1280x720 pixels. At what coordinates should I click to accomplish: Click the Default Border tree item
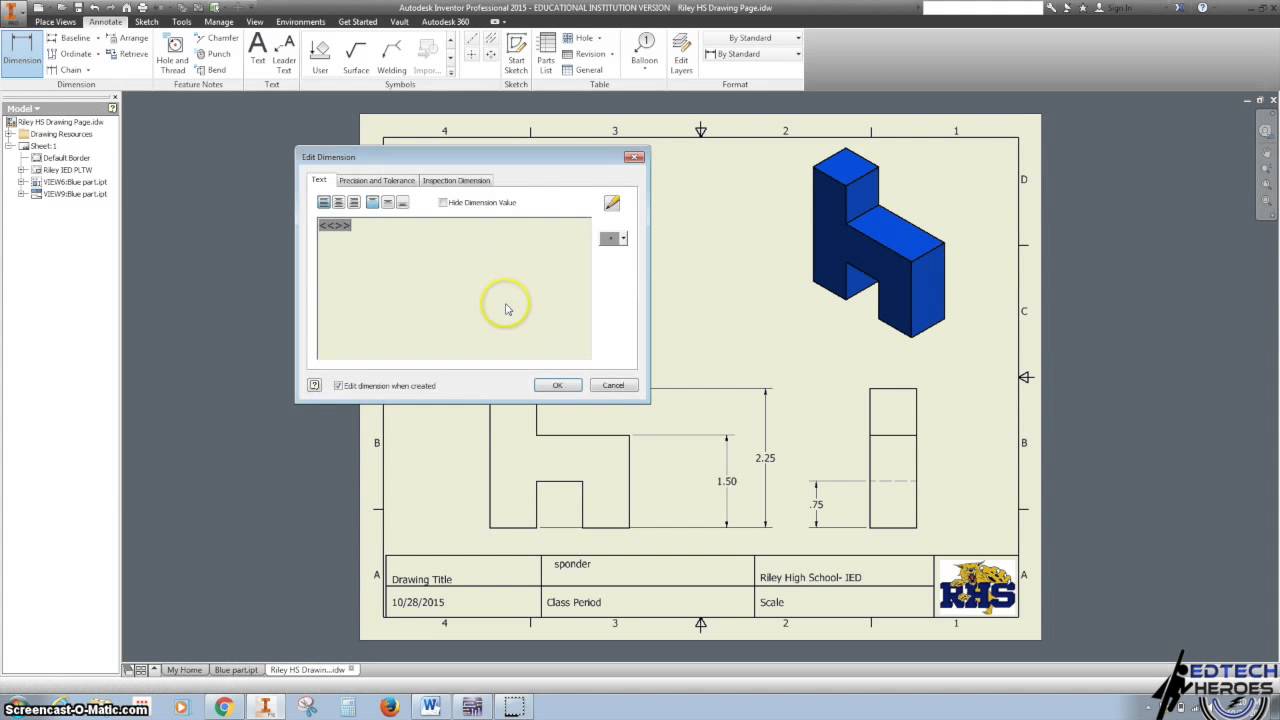[x=66, y=158]
